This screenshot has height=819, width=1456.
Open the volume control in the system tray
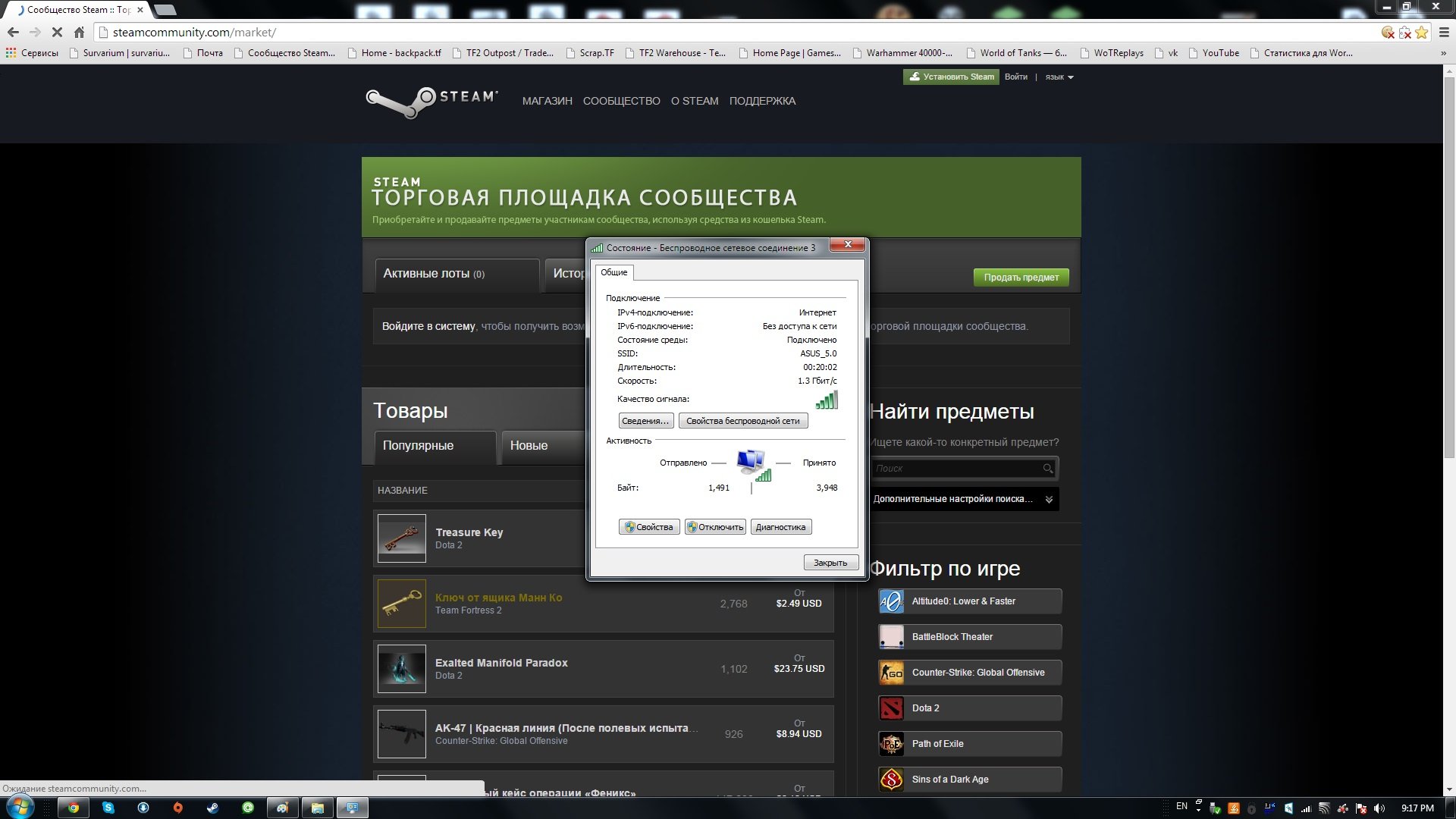1379,808
